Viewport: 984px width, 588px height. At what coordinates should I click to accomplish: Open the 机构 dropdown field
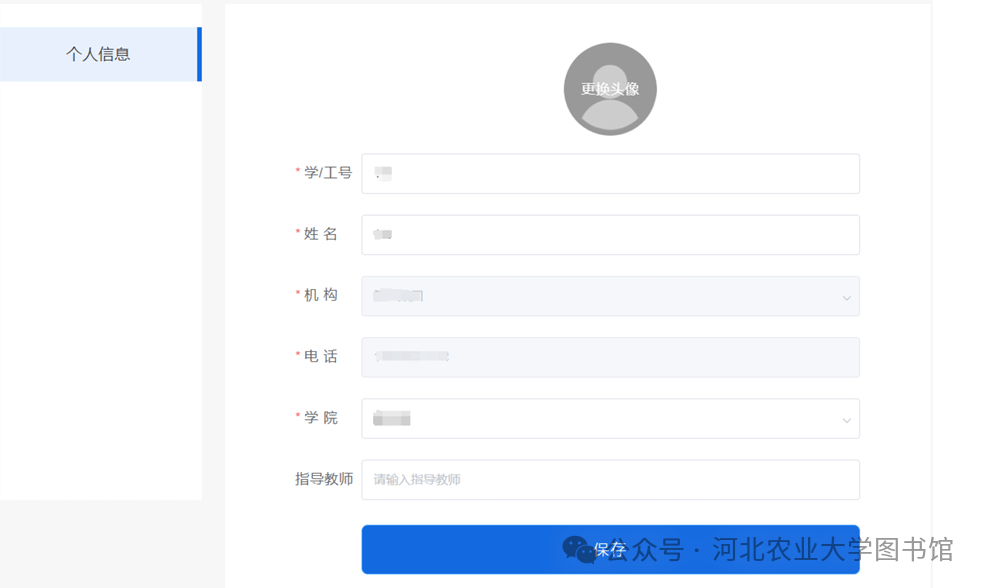point(610,296)
